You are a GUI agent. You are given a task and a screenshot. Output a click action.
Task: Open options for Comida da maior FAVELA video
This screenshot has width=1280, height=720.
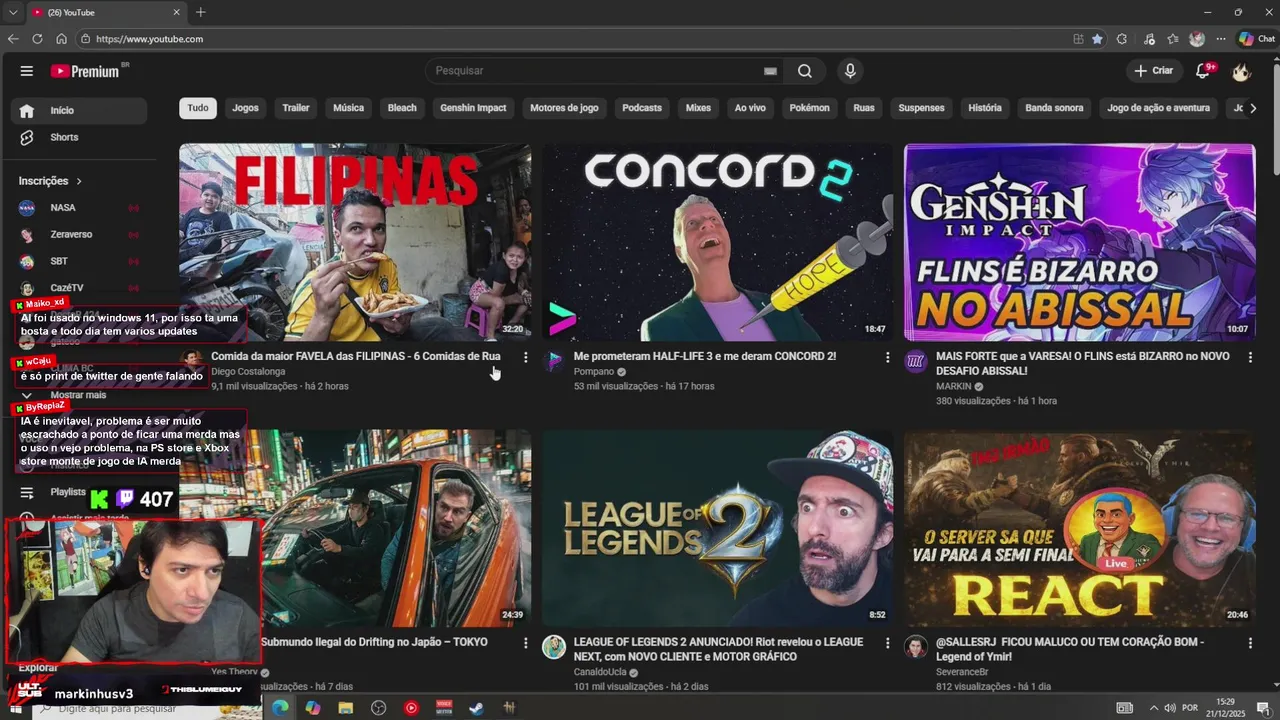click(x=525, y=357)
